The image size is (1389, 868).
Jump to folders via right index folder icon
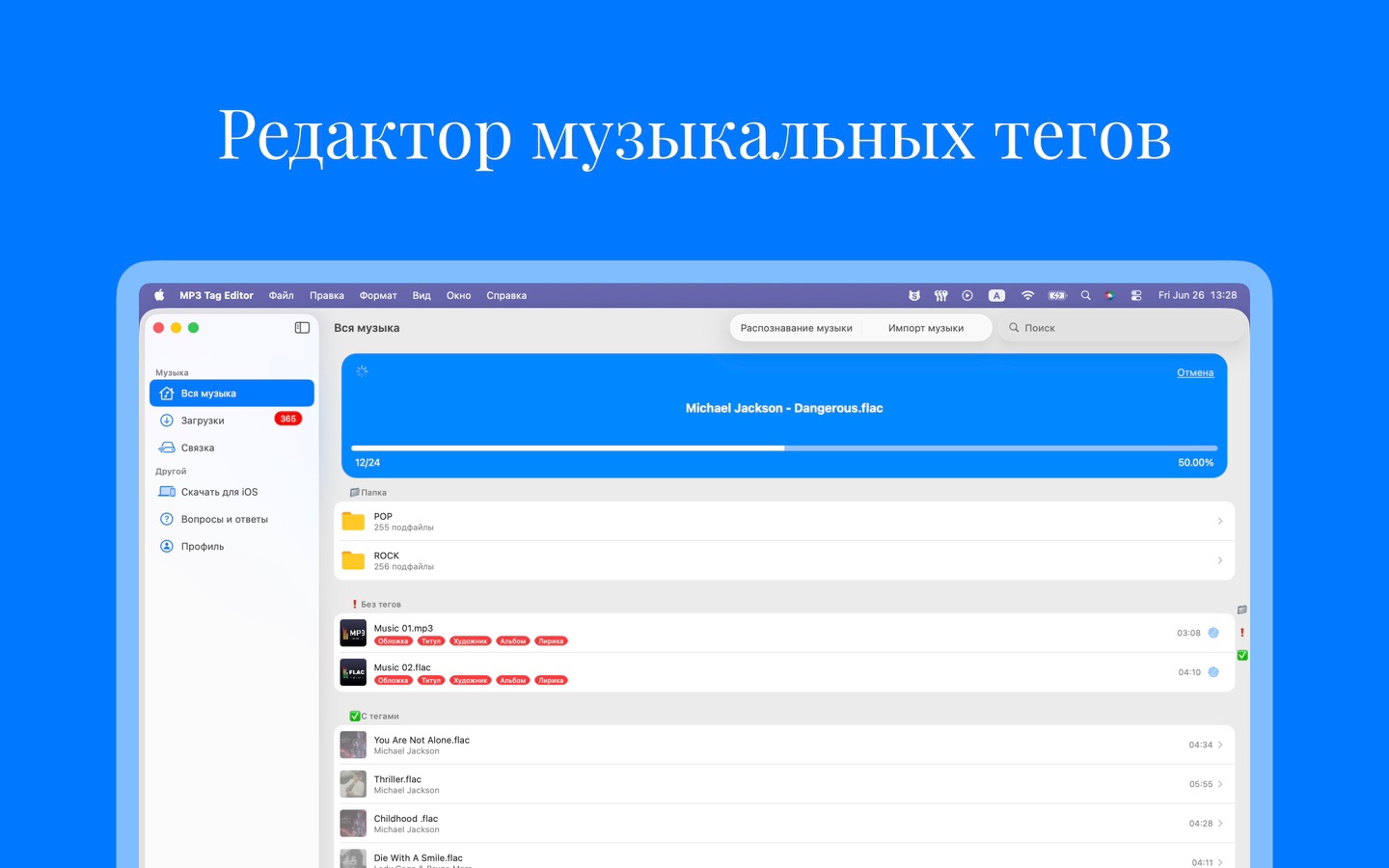coord(1242,610)
